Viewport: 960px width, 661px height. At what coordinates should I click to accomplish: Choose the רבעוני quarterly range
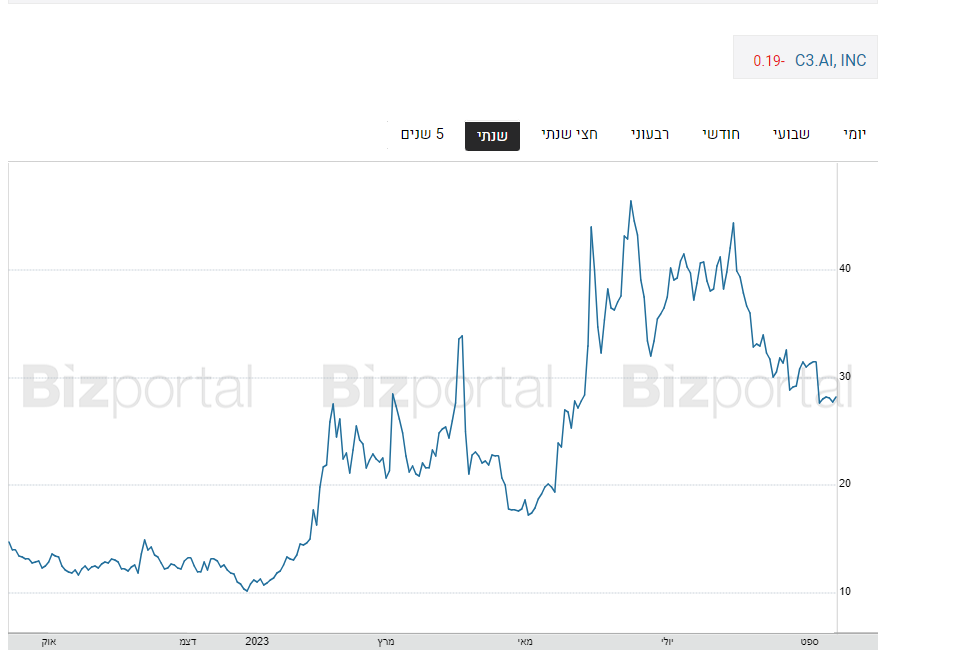coord(650,134)
